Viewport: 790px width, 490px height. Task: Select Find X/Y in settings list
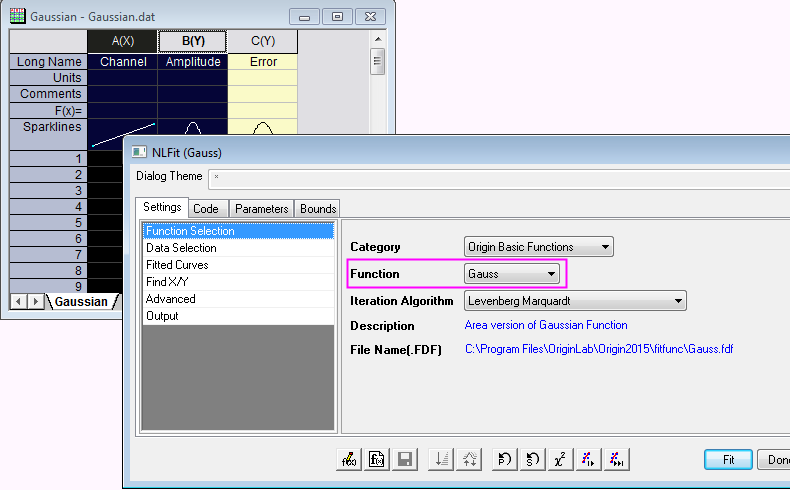(x=238, y=282)
